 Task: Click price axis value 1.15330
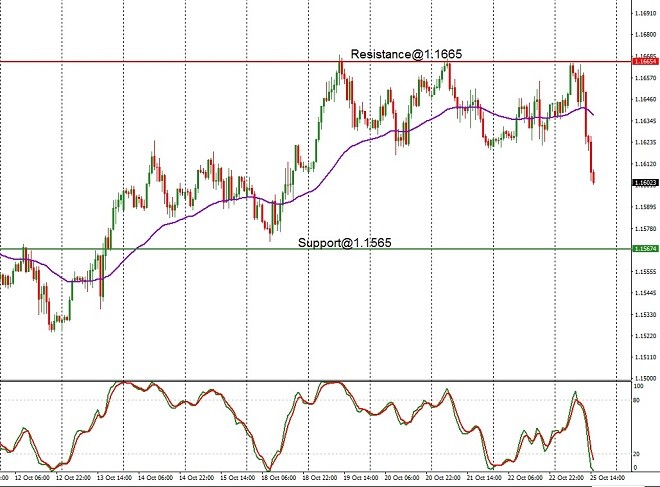[646, 314]
